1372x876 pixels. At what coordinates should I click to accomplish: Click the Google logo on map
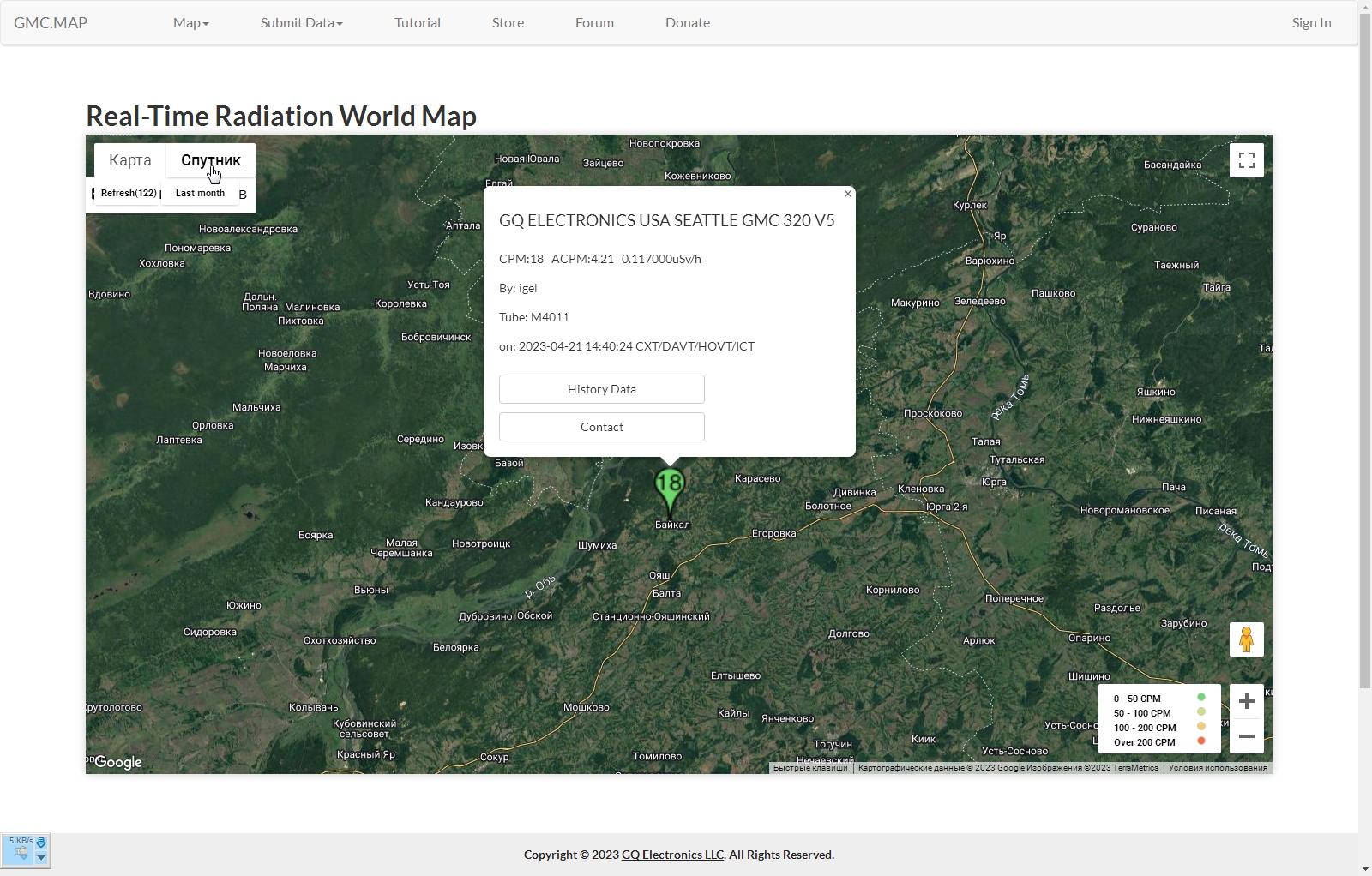pyautogui.click(x=118, y=762)
